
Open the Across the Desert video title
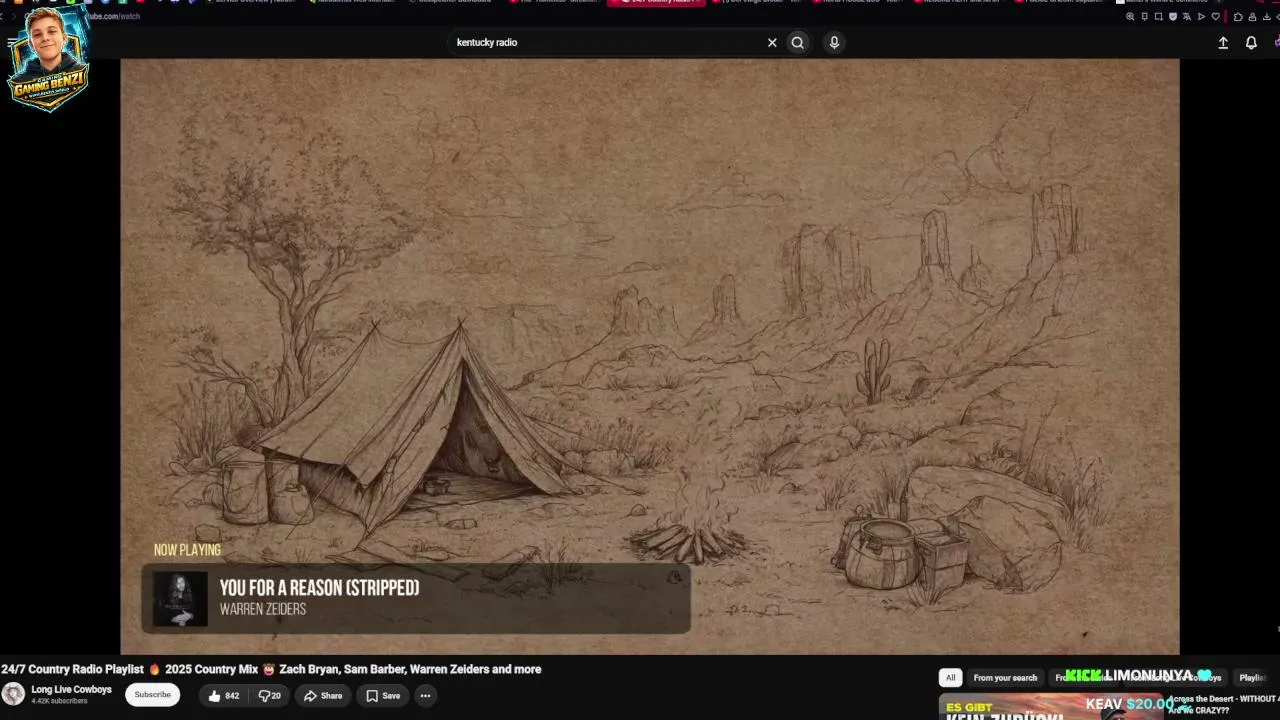click(x=1223, y=704)
